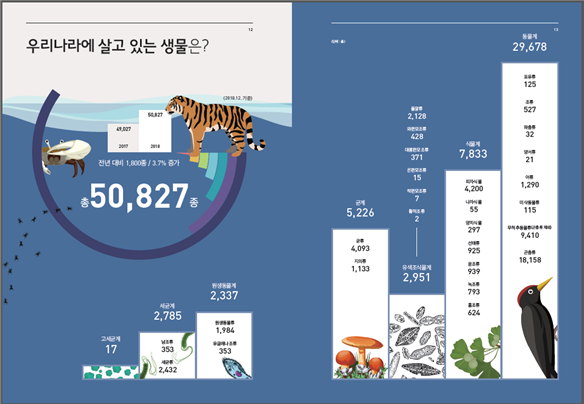Select the 2017 bar labeled 49,027
Image resolution: width=584 pixels, height=404 pixels.
pos(123,138)
